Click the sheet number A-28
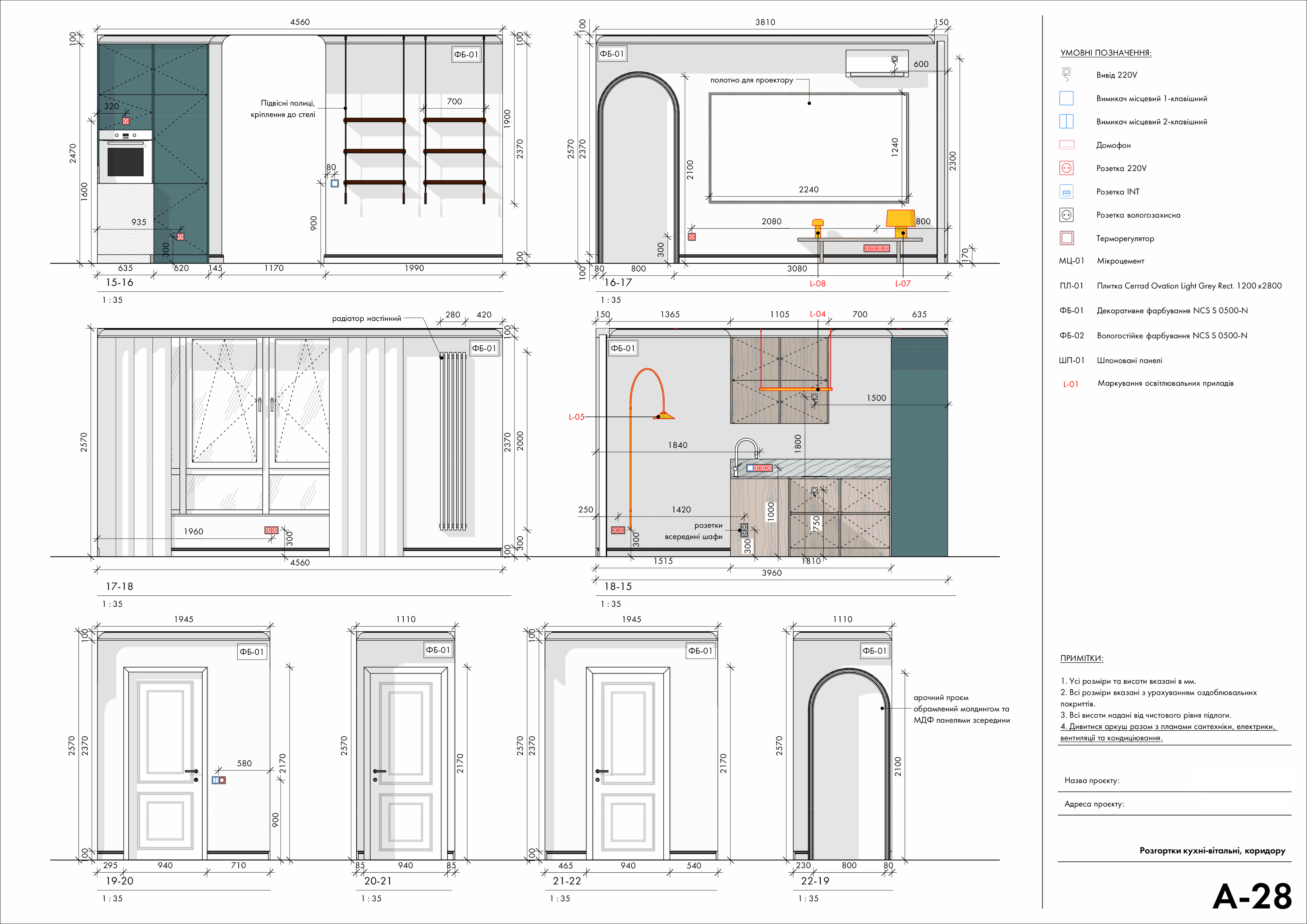The image size is (1307, 924). [1252, 897]
